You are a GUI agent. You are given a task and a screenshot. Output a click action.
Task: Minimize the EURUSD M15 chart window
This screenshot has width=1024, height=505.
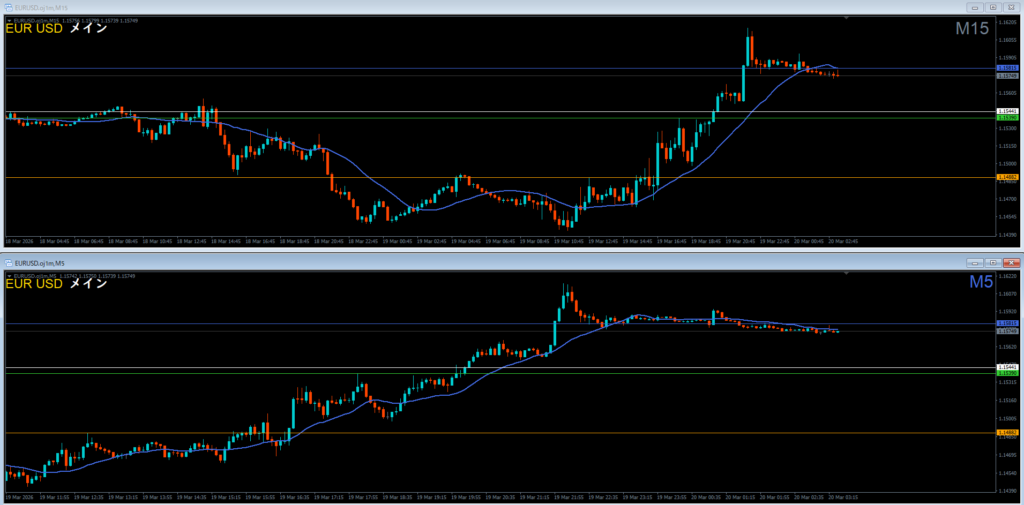coord(974,7)
